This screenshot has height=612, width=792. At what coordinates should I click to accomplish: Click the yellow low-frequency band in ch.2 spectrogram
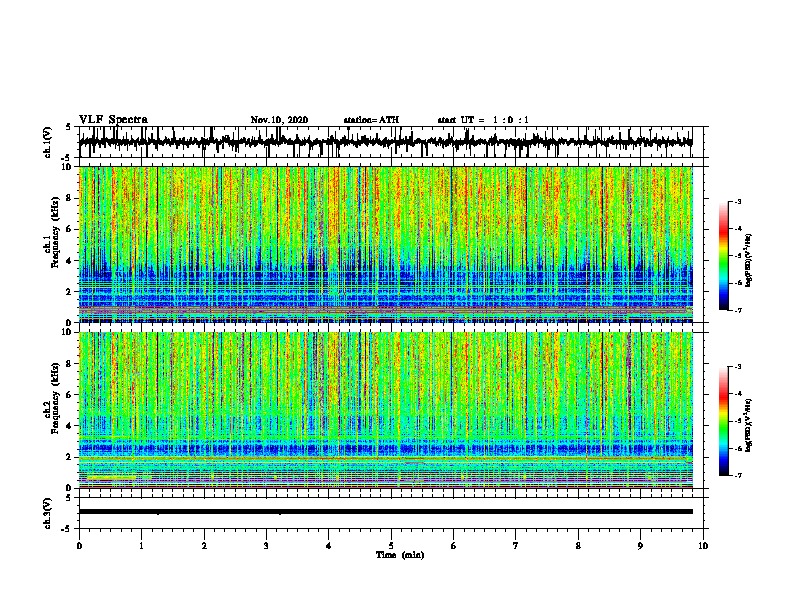[x=111, y=477]
